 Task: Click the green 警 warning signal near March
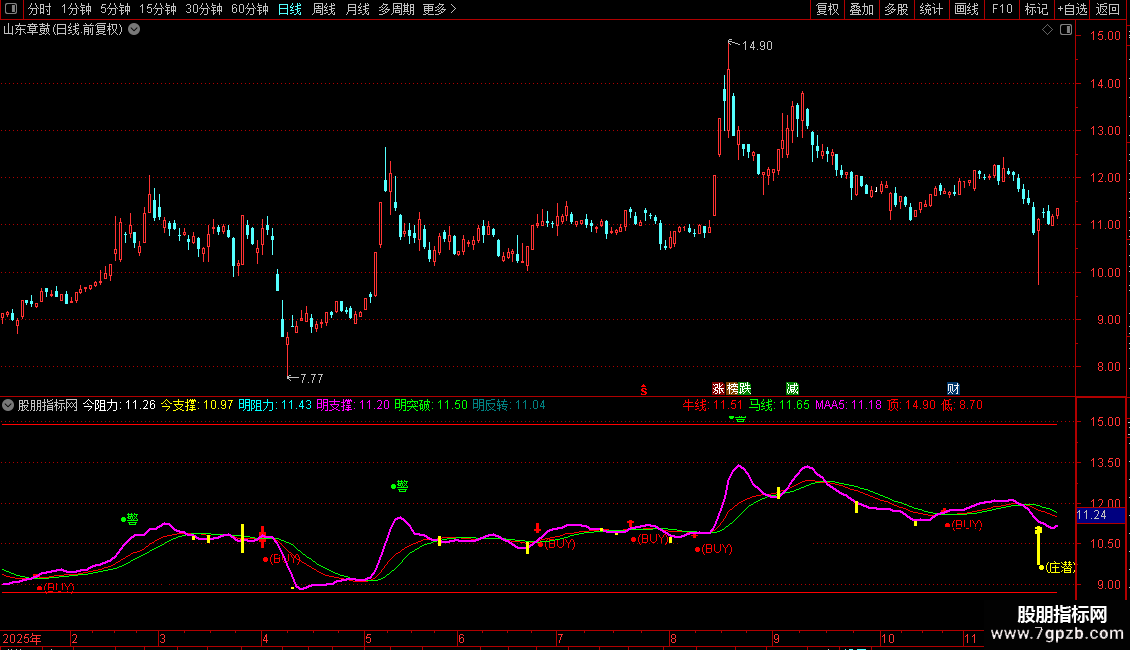[131, 519]
